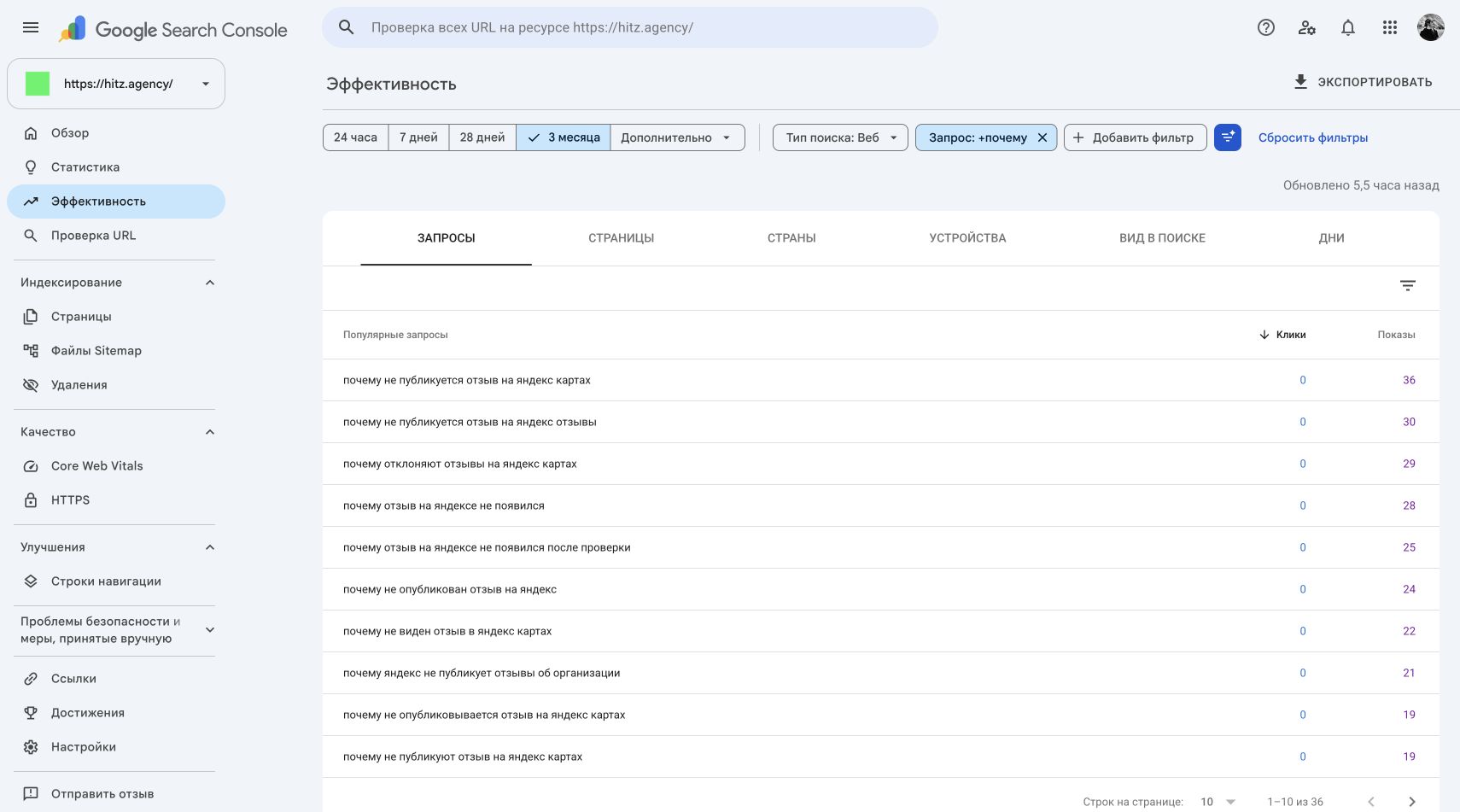Open the 'Тип поиска: Веб' dropdown
1460x812 pixels.
click(840, 137)
